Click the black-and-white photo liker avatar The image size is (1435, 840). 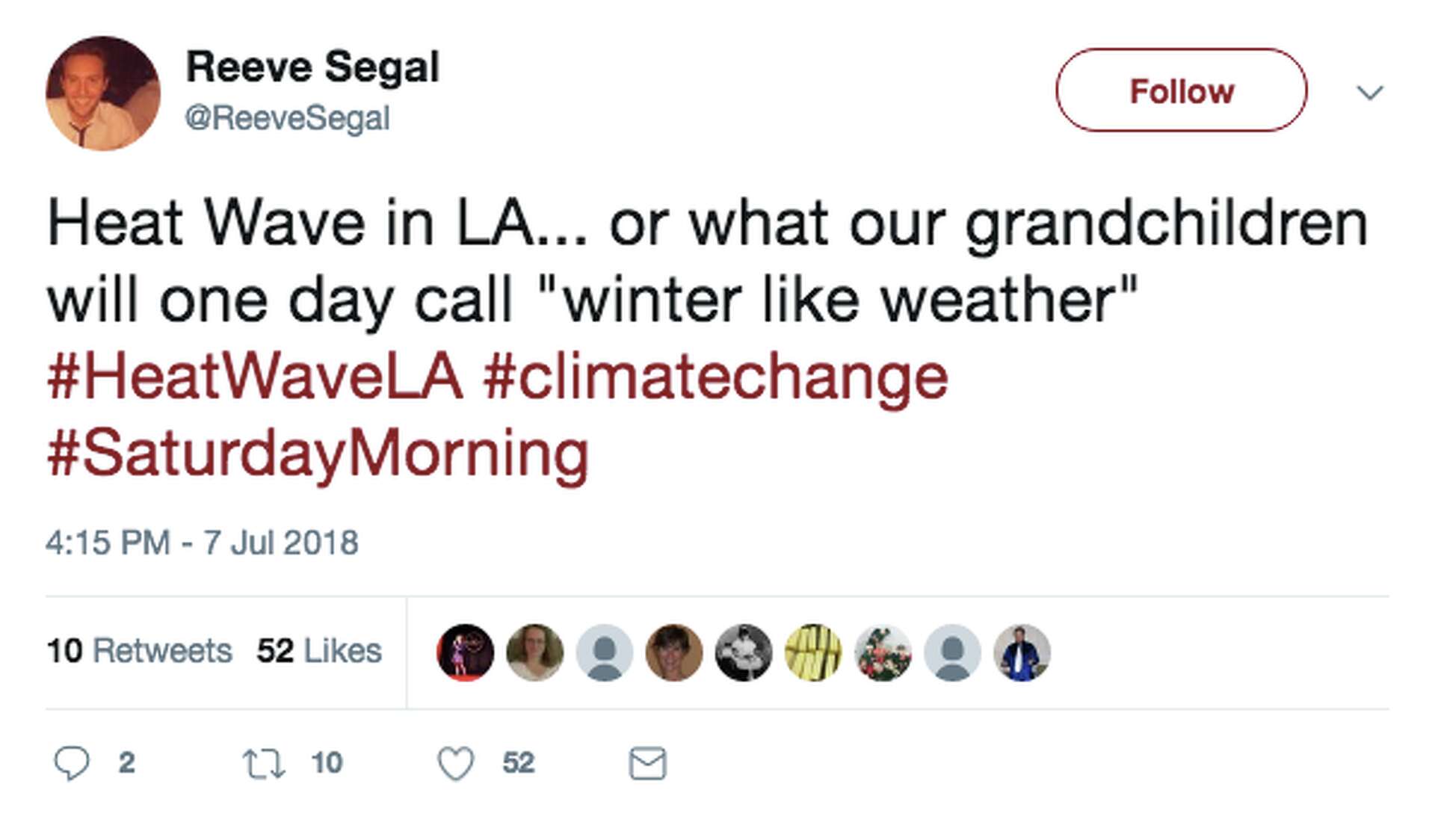pyautogui.click(x=744, y=652)
